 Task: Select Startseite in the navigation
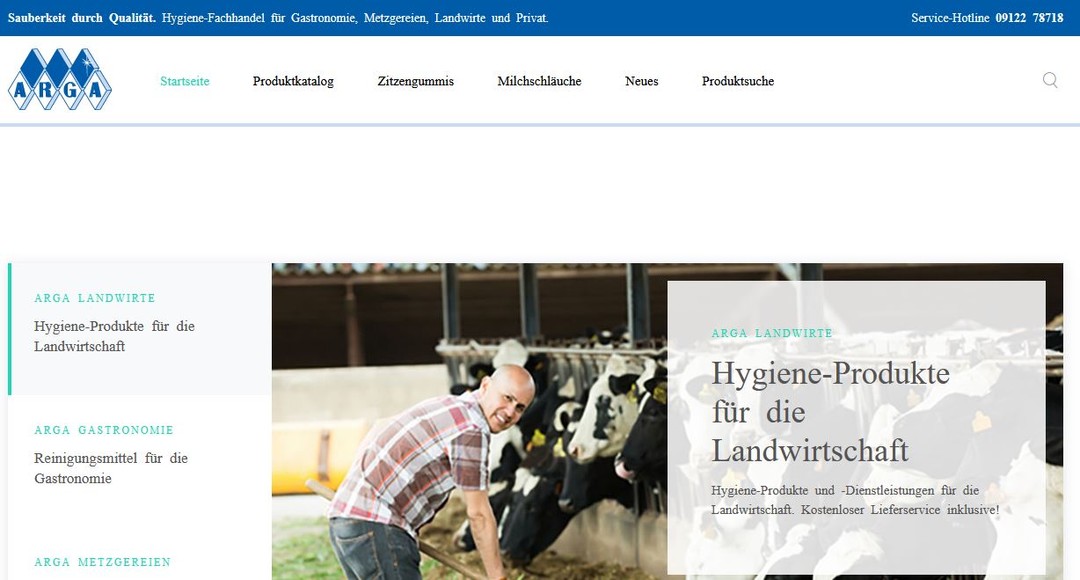click(184, 81)
